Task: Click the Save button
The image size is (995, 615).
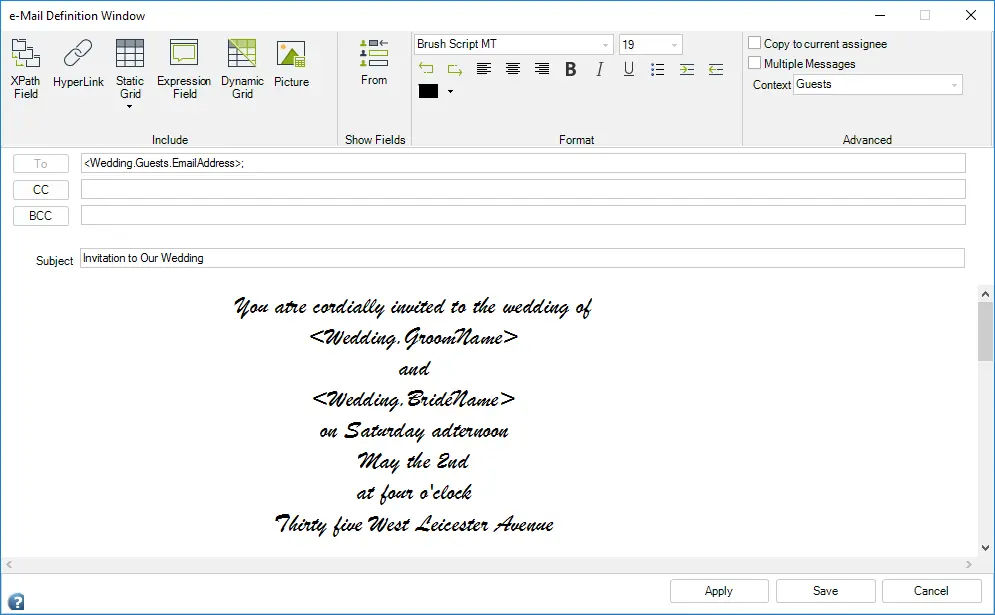Action: 826,591
